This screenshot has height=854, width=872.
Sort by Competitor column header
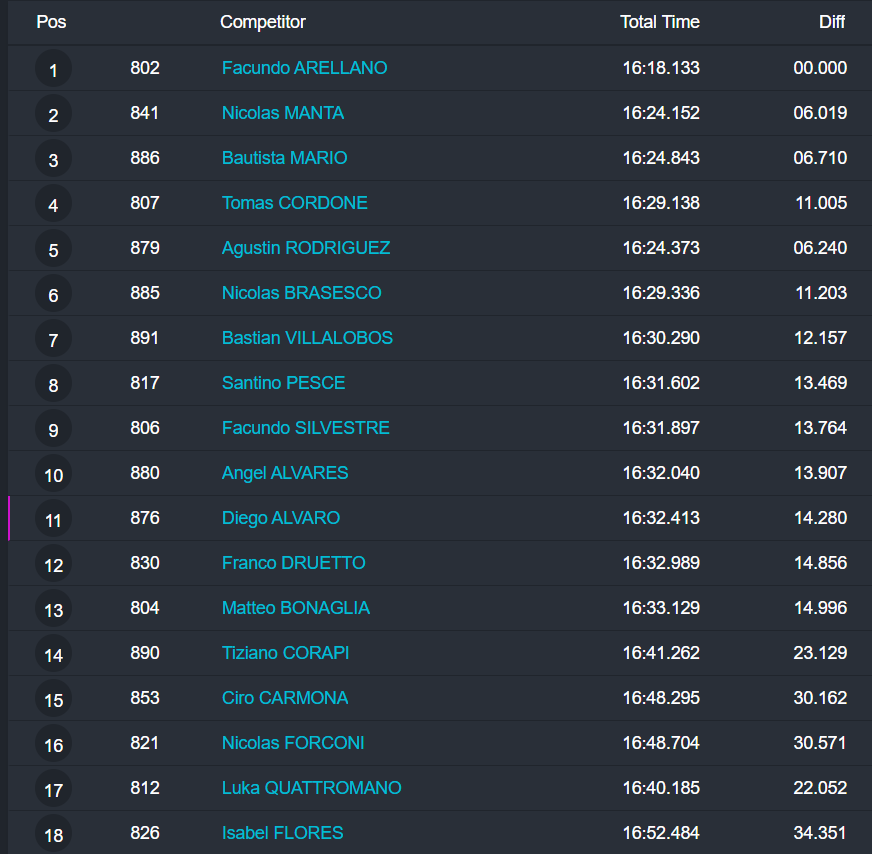pos(263,22)
